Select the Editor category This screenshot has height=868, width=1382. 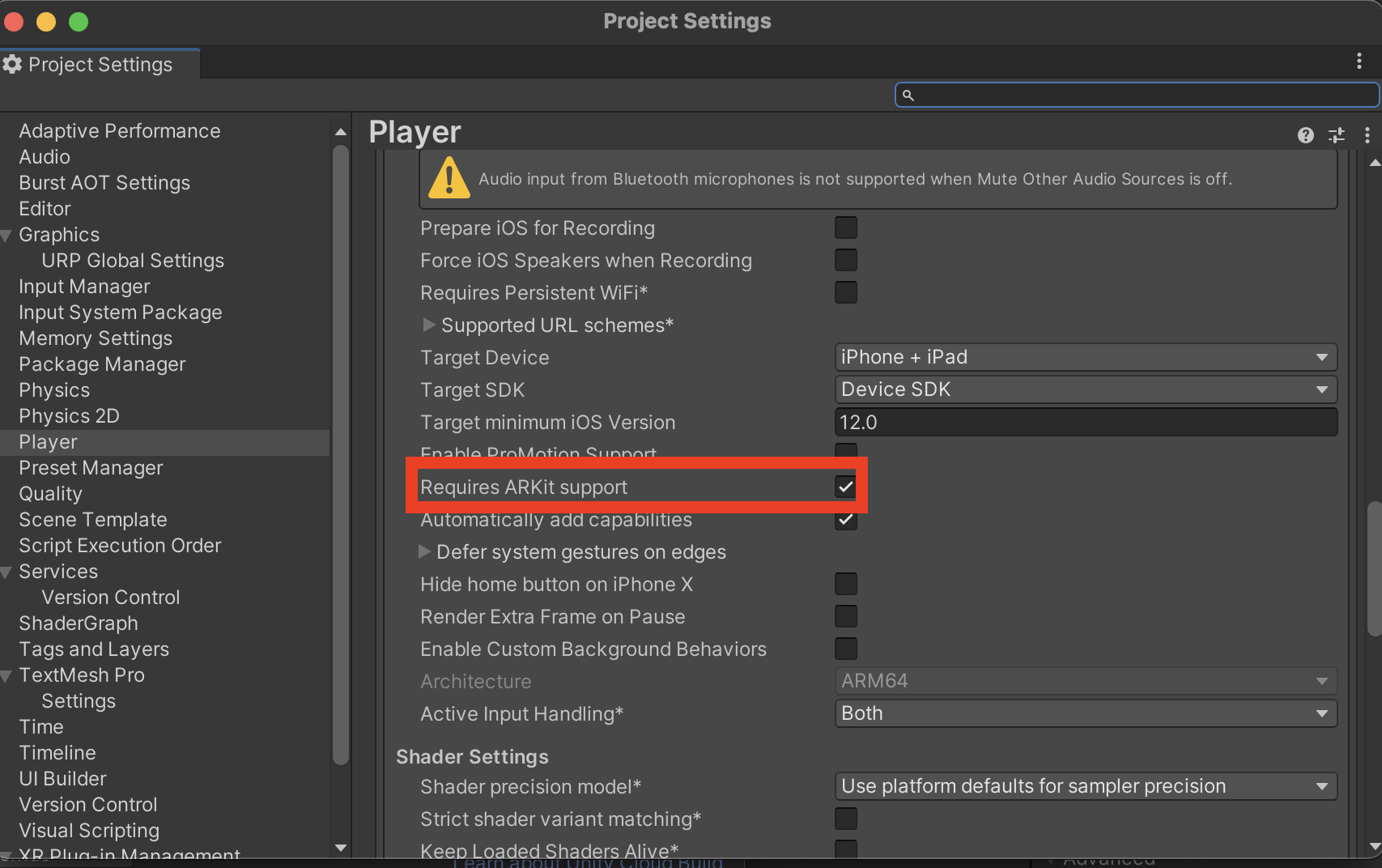(45, 208)
